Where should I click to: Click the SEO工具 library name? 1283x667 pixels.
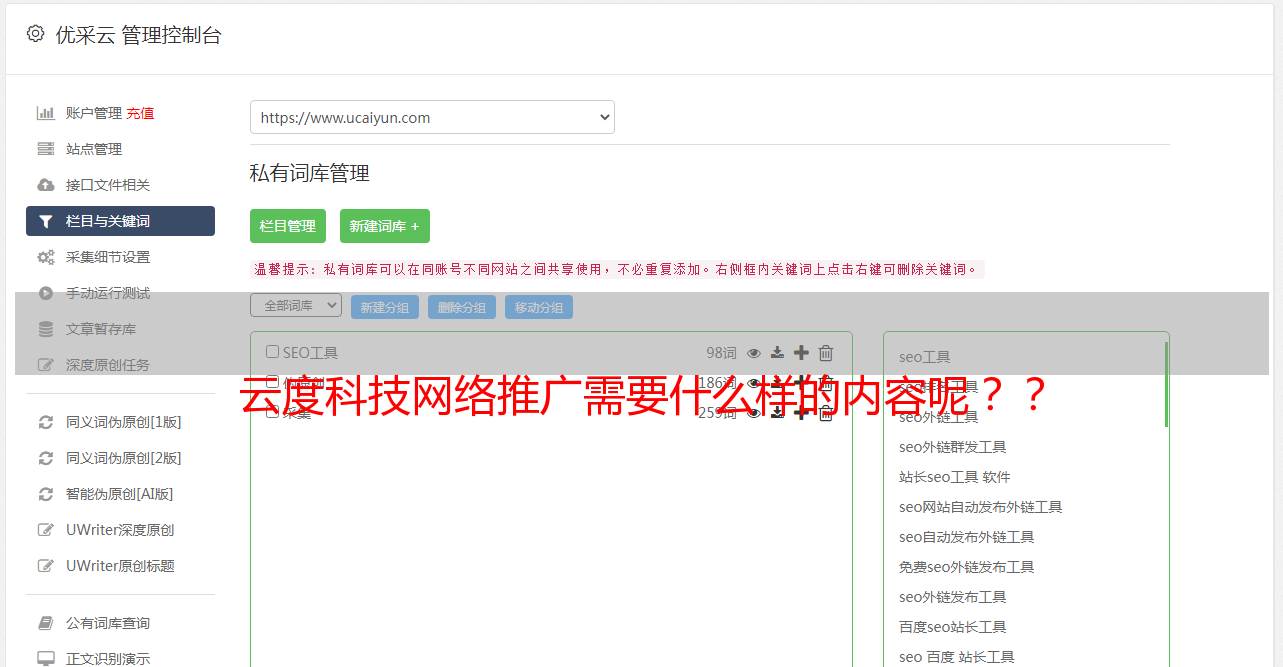311,352
